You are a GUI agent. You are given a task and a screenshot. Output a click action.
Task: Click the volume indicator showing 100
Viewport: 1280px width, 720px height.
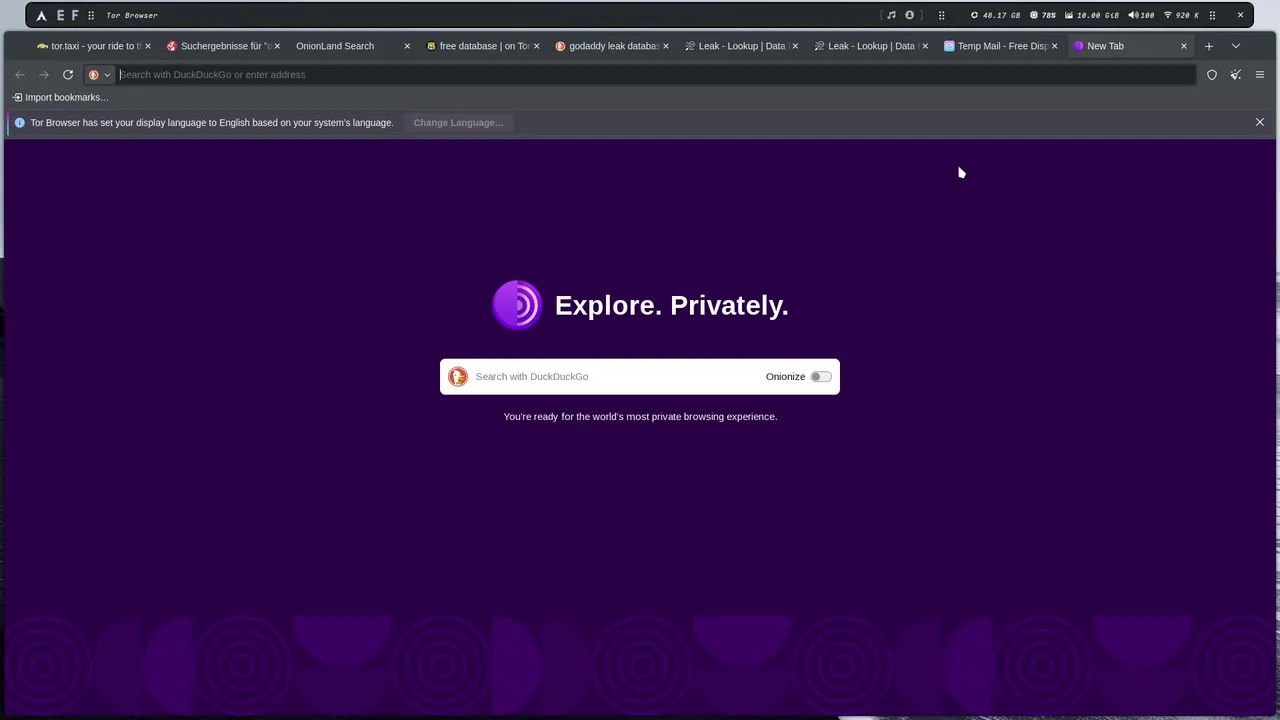pyautogui.click(x=1141, y=15)
